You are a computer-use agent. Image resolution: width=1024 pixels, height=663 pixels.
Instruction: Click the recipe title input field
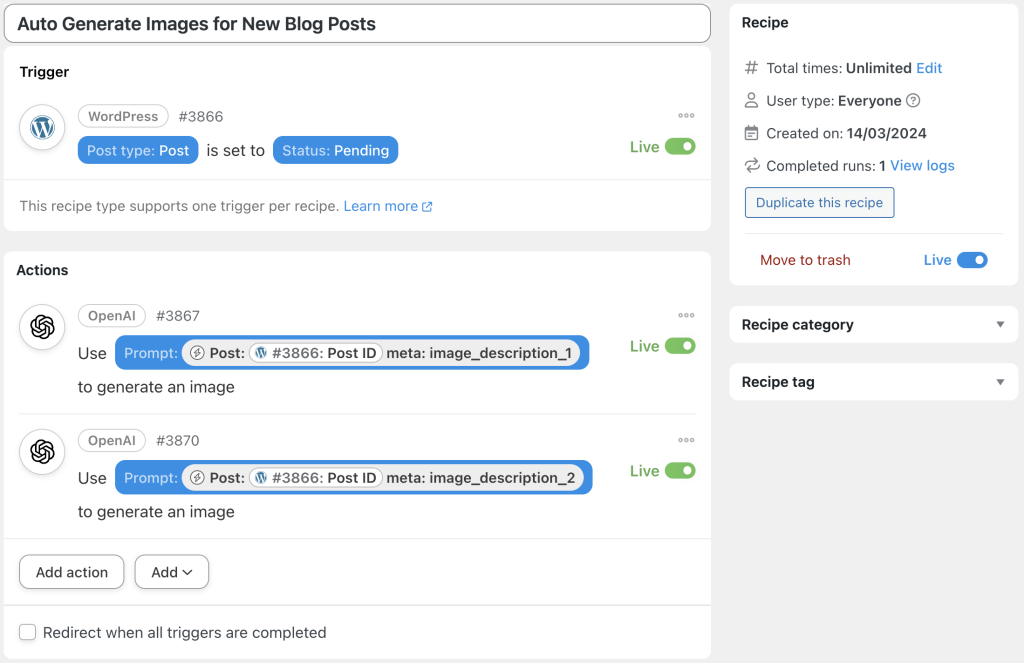[355, 23]
